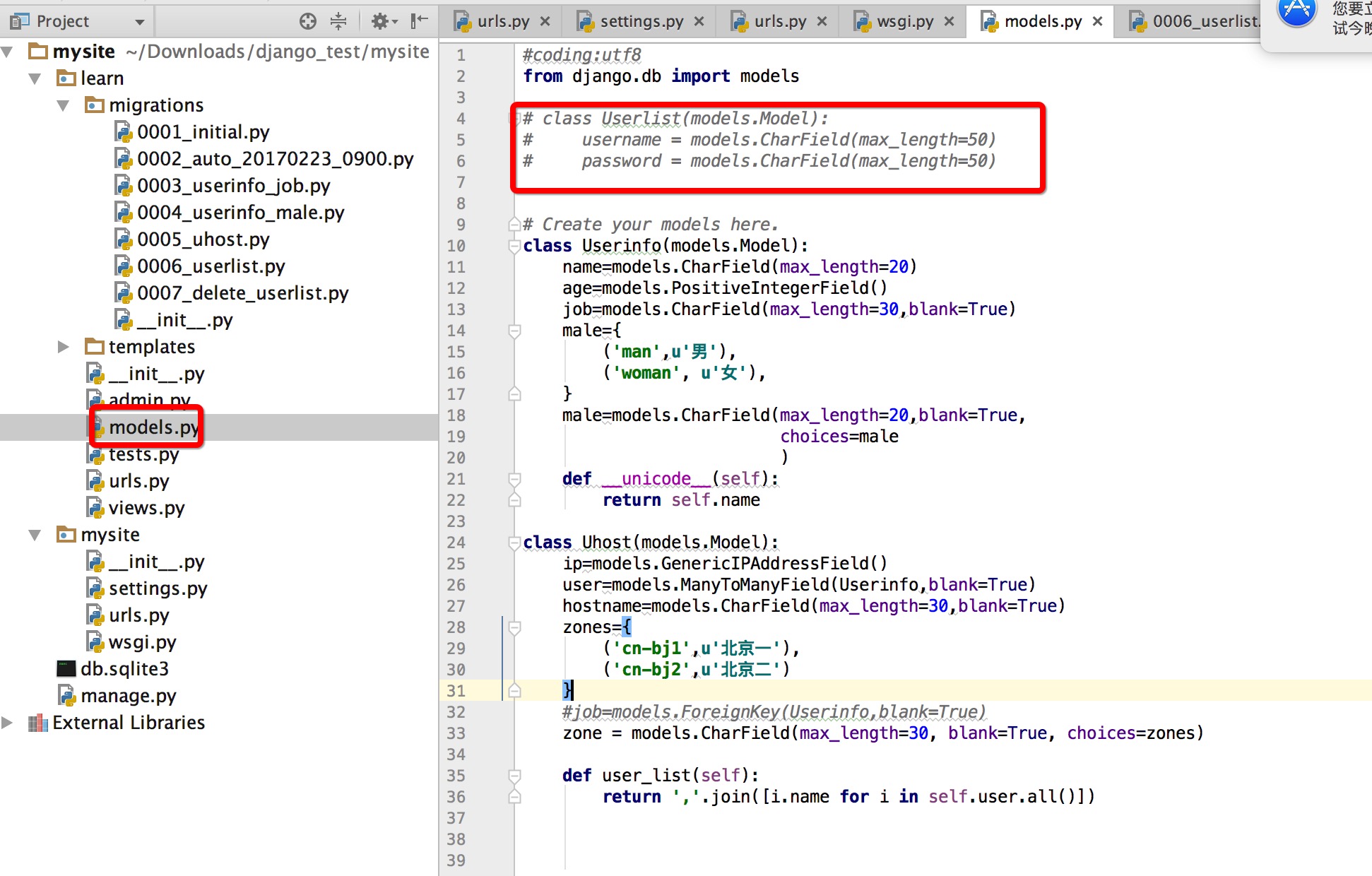This screenshot has height=876, width=1372.
Task: Fold the Uhost class definition
Action: point(514,543)
